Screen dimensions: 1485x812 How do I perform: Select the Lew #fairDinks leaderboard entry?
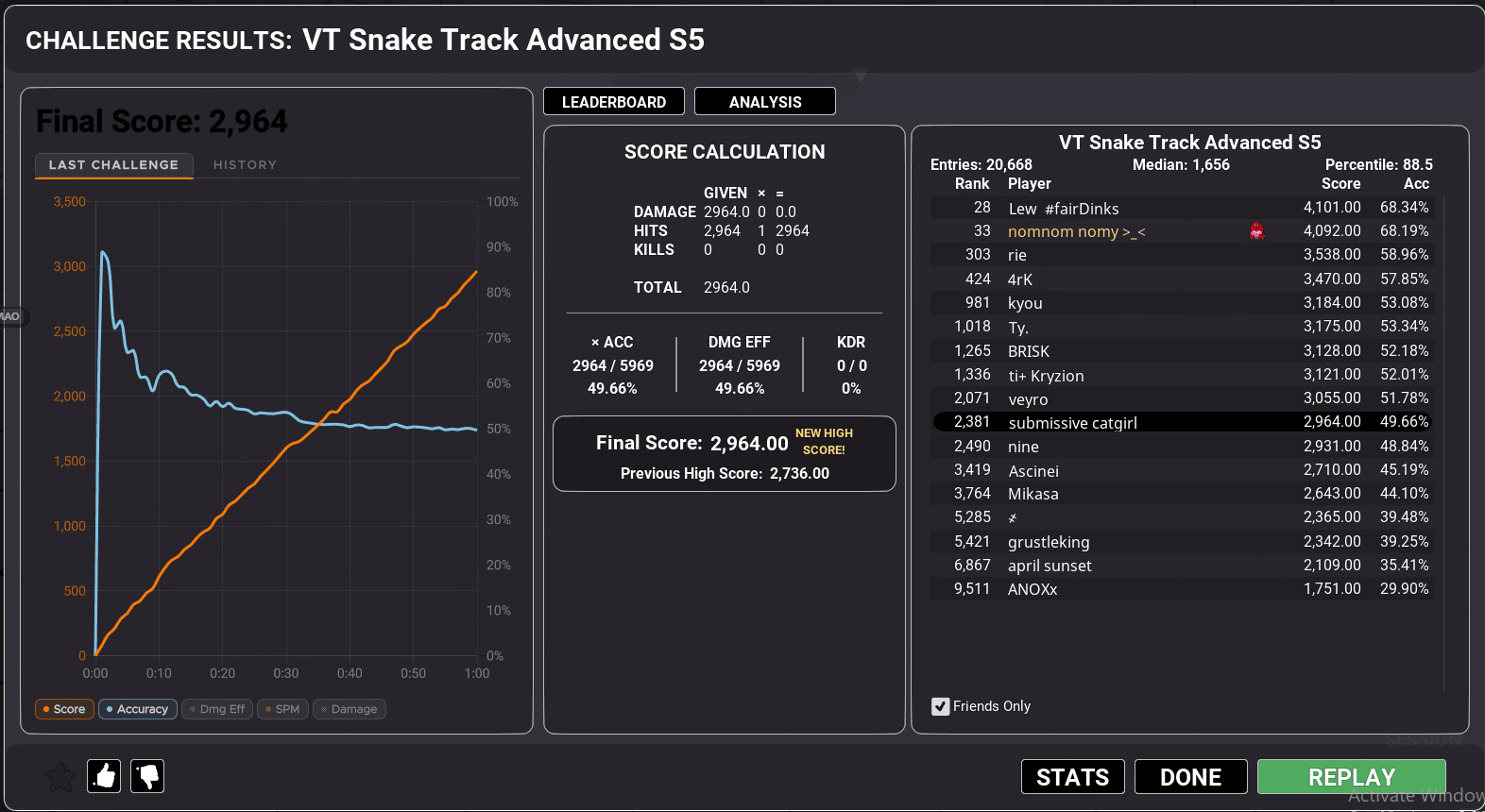click(x=1183, y=208)
